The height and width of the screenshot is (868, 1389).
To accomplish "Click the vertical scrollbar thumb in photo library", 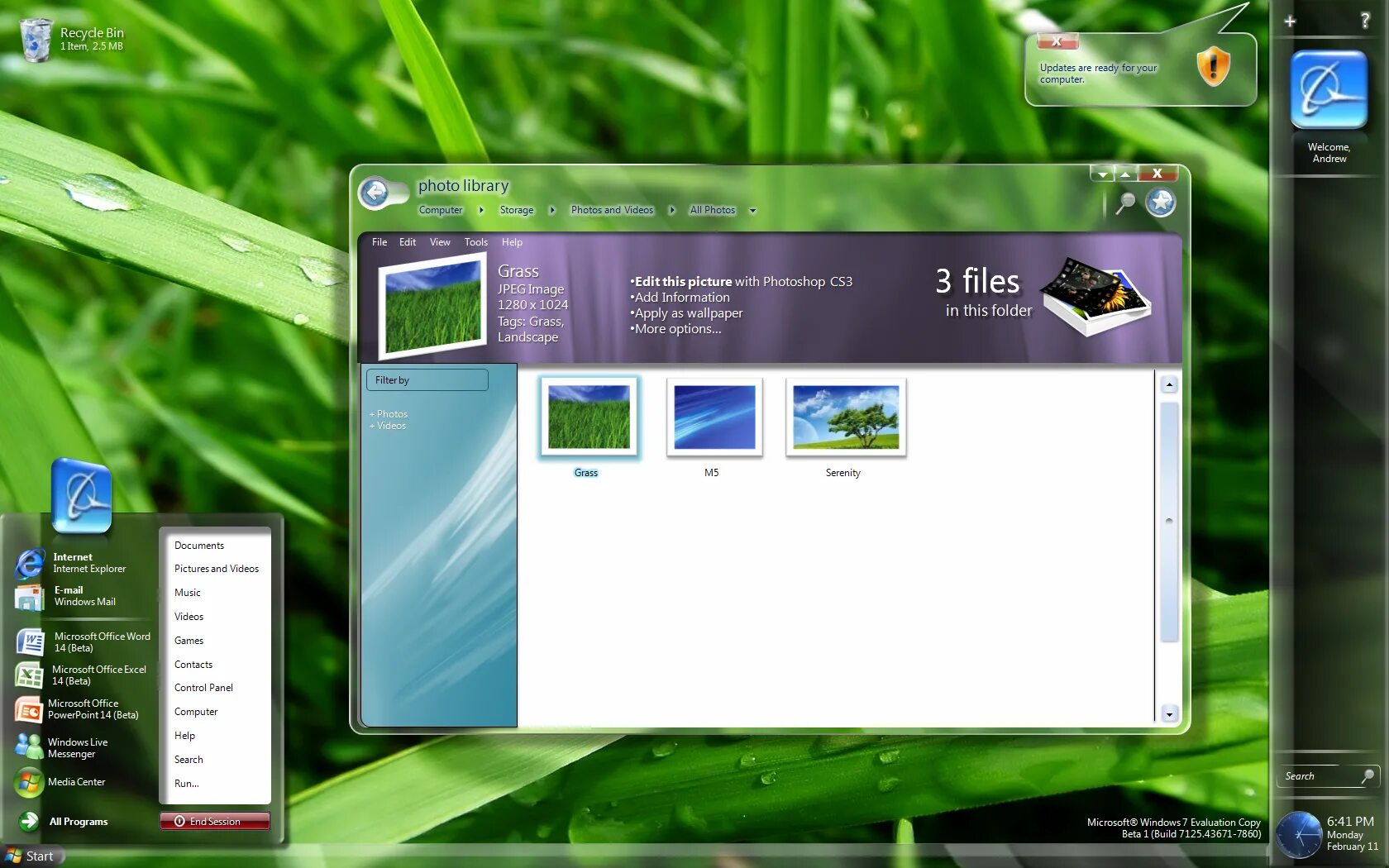I will pyautogui.click(x=1169, y=522).
